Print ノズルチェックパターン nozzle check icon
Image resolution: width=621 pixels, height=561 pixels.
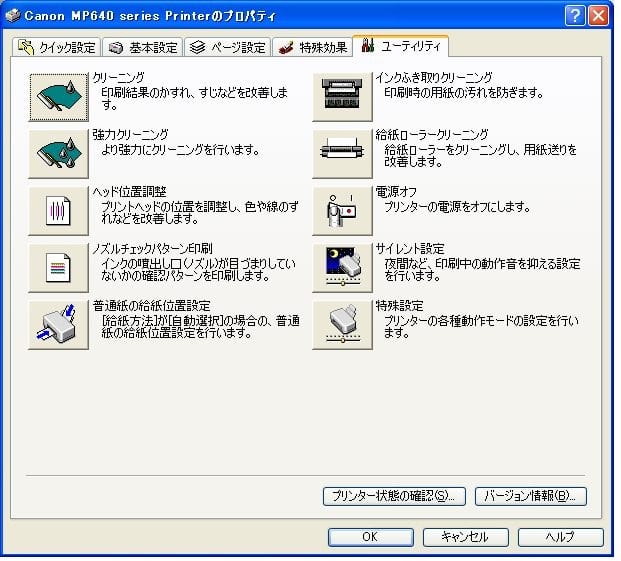click(58, 267)
